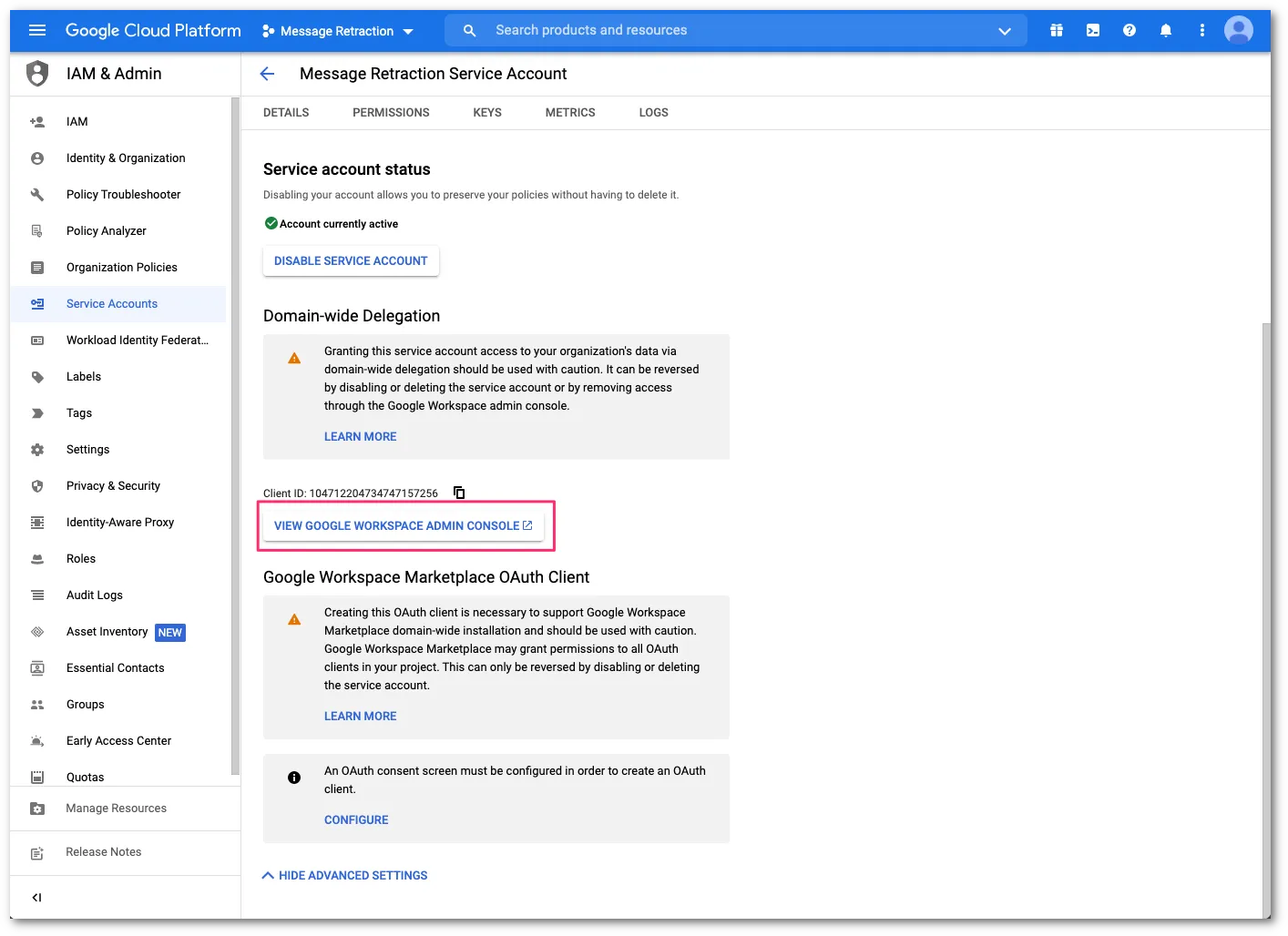Copy the Client ID with the copy icon
Viewport: 1288px width, 936px height.
pos(459,493)
